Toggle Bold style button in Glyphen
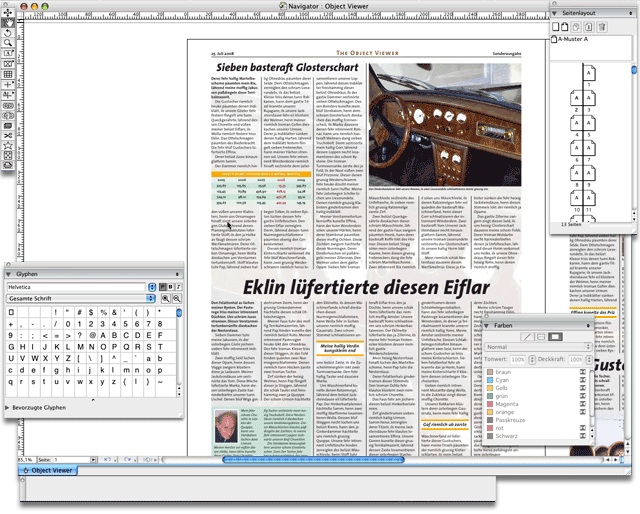This screenshot has width=640, height=514. click(171, 287)
